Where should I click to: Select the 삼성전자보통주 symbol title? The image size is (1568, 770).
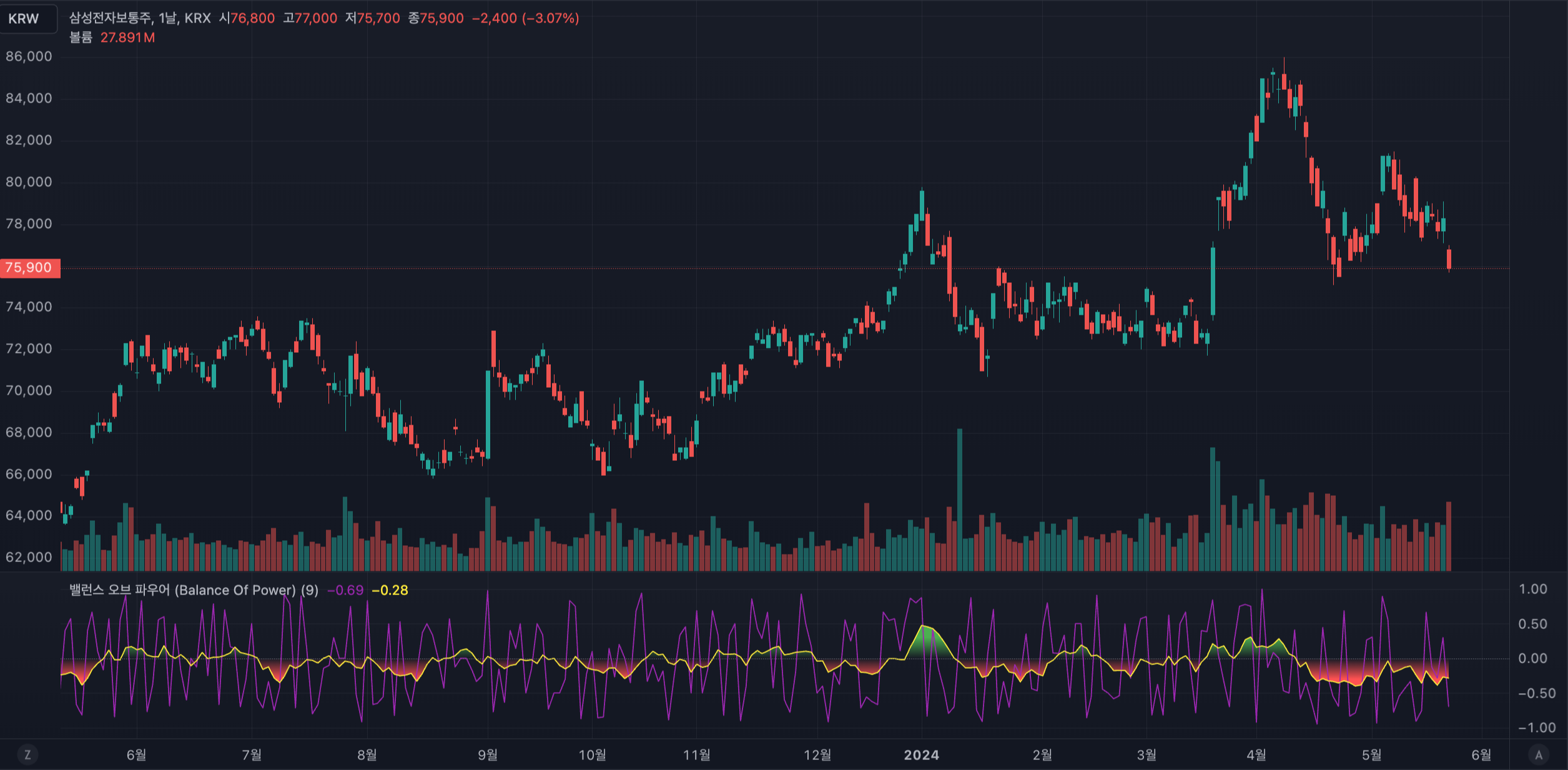(x=111, y=18)
